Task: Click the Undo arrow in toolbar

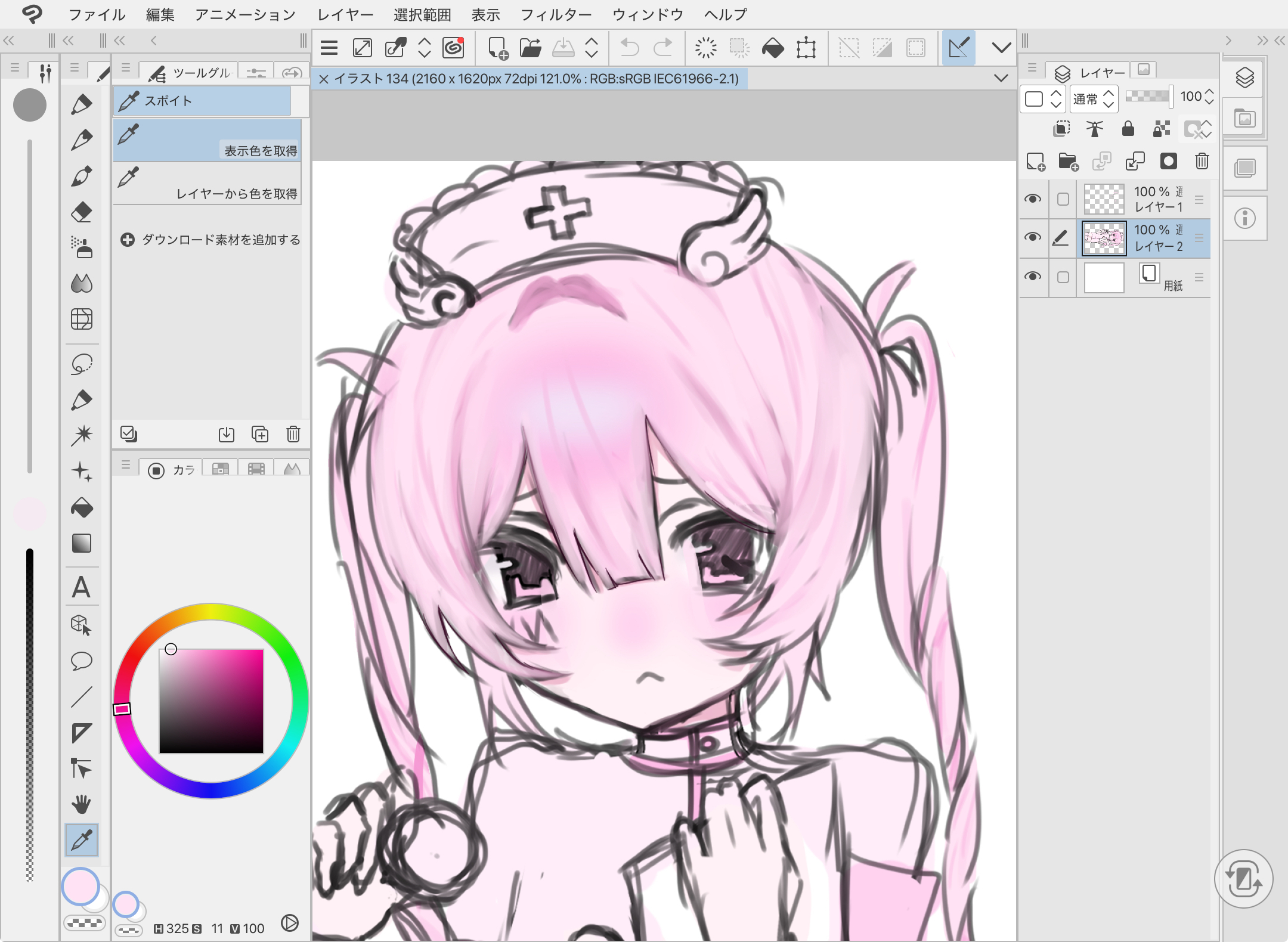Action: click(x=629, y=48)
